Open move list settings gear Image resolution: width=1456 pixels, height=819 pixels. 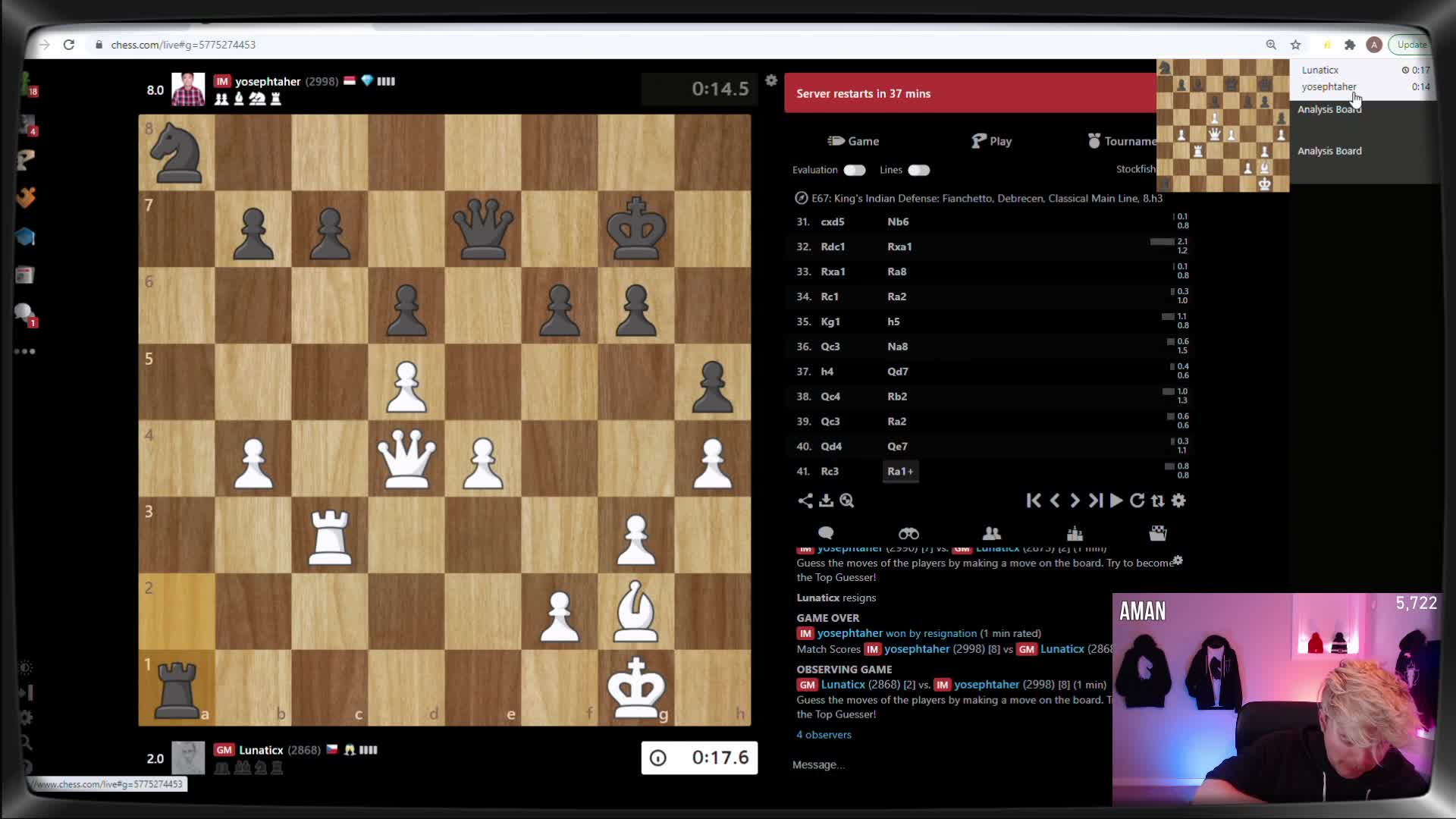click(1178, 500)
